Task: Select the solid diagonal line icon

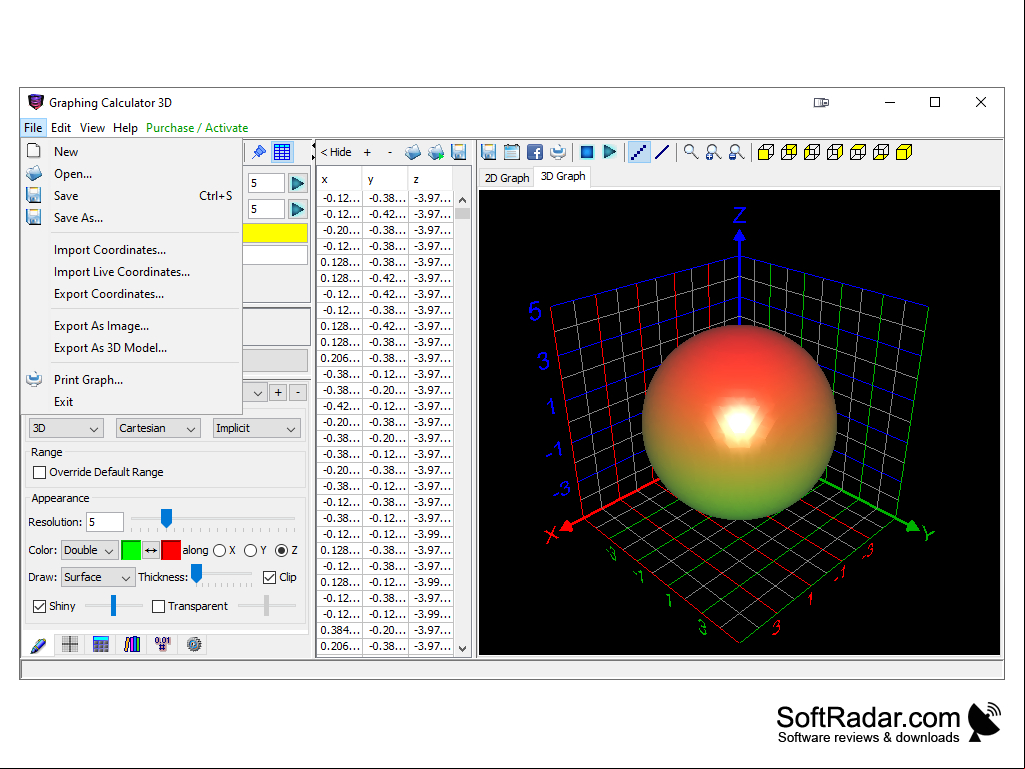Action: pos(662,152)
